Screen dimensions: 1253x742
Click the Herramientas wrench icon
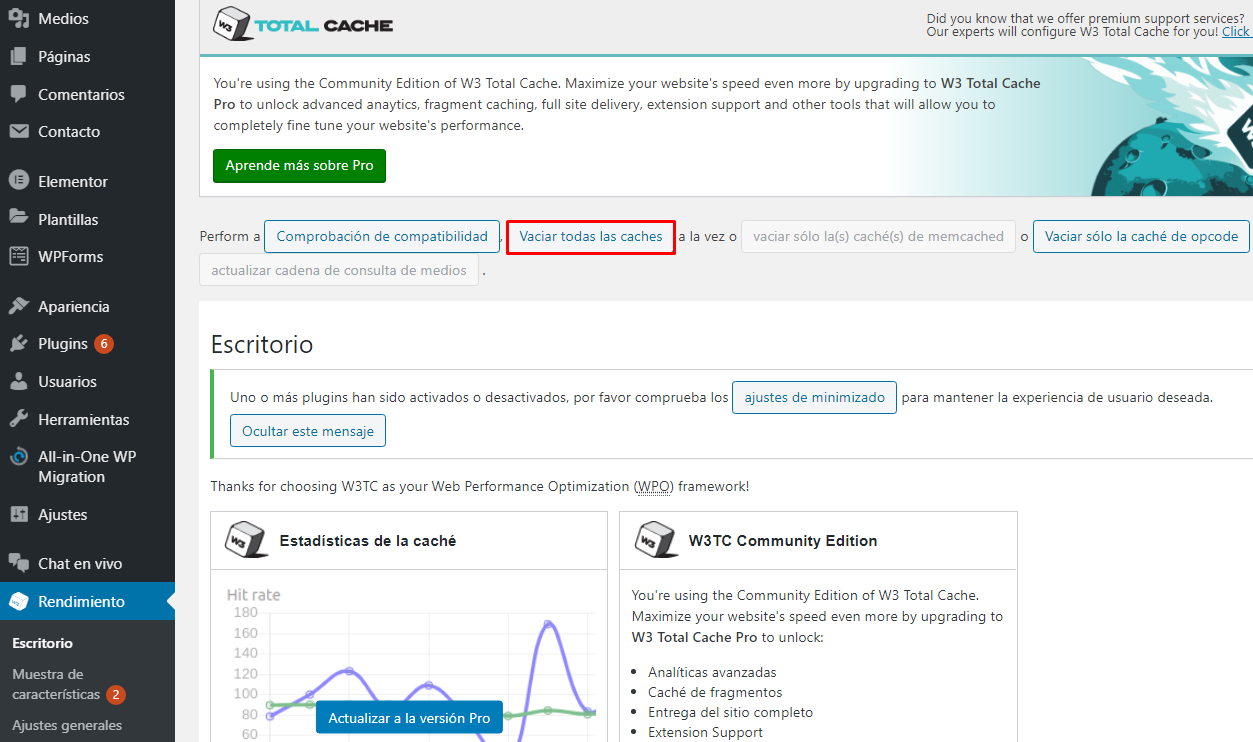(x=18, y=419)
